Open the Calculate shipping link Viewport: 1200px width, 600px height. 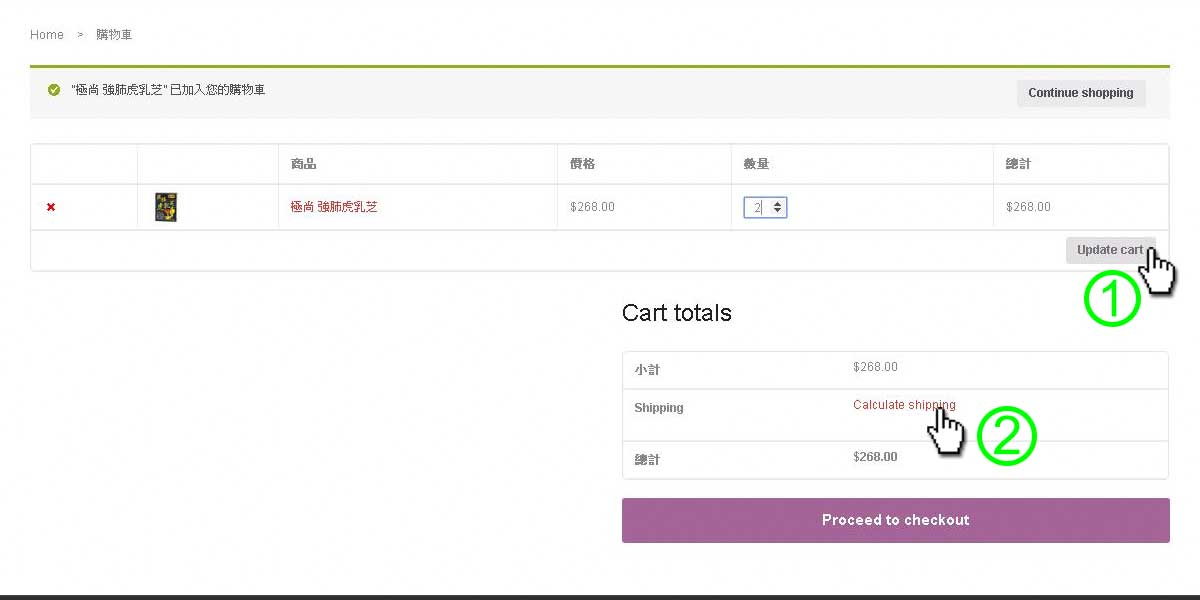pyautogui.click(x=904, y=405)
